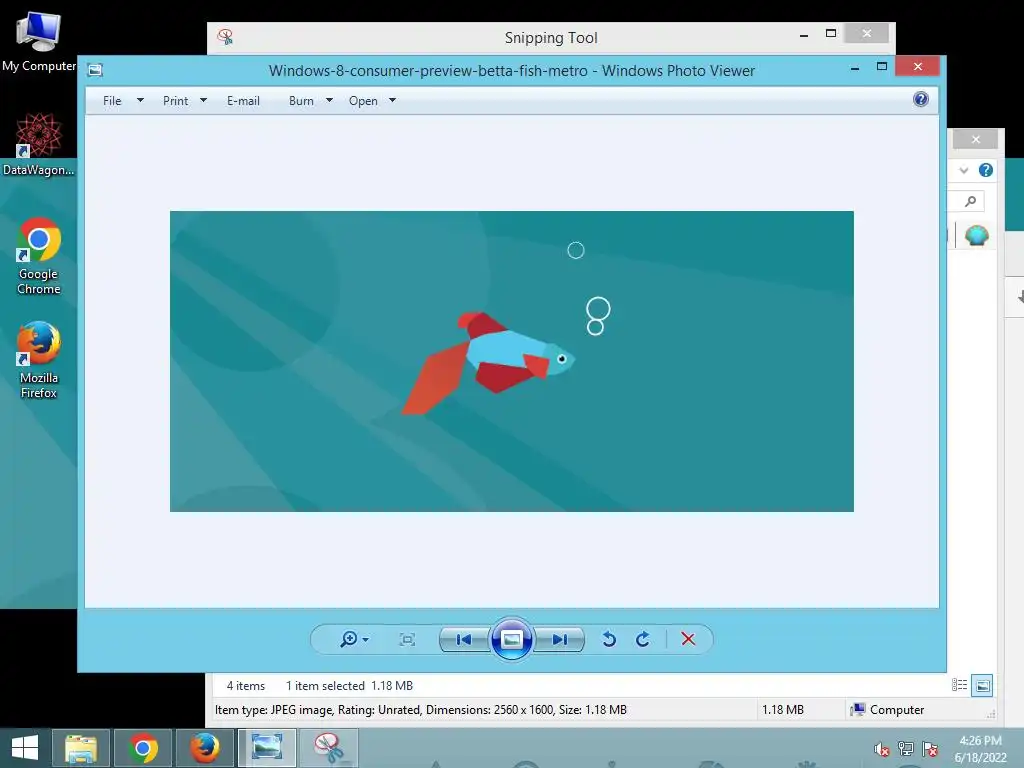Viewport: 1024px width, 768px height.
Task: Open the Print menu
Action: [175, 101]
